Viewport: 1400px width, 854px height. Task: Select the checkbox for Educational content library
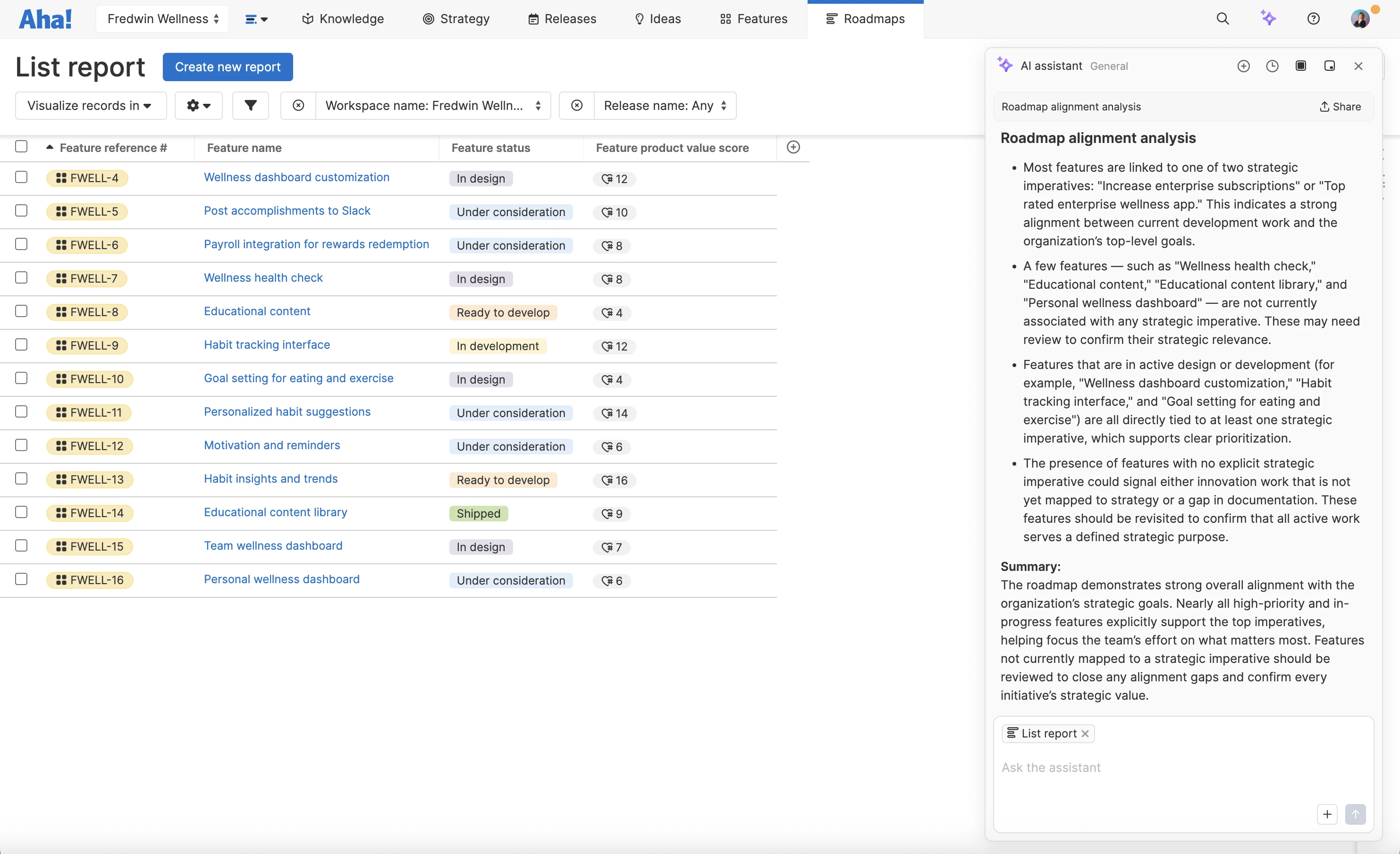[x=21, y=512]
